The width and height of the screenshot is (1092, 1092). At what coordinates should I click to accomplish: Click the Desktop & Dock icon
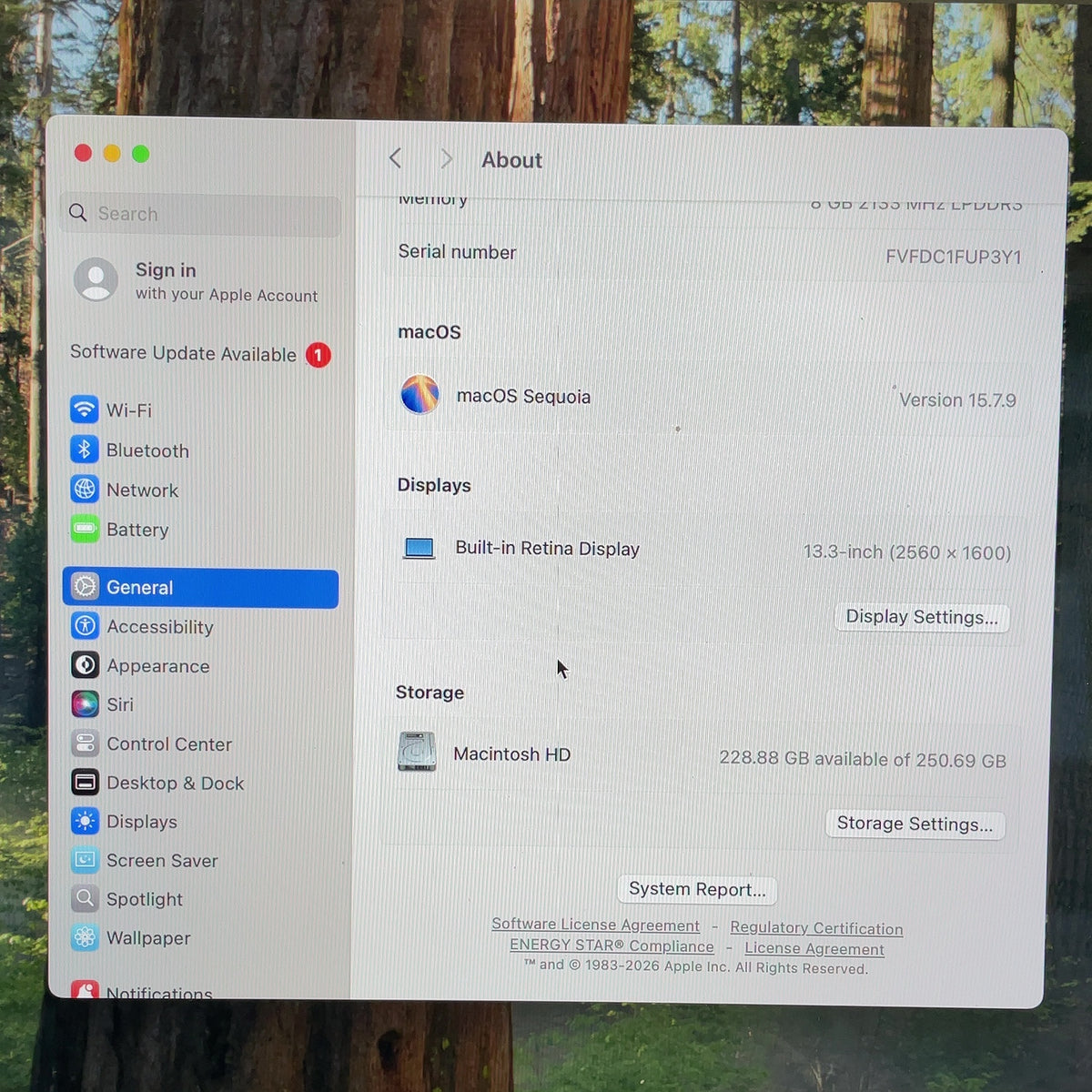tap(85, 783)
